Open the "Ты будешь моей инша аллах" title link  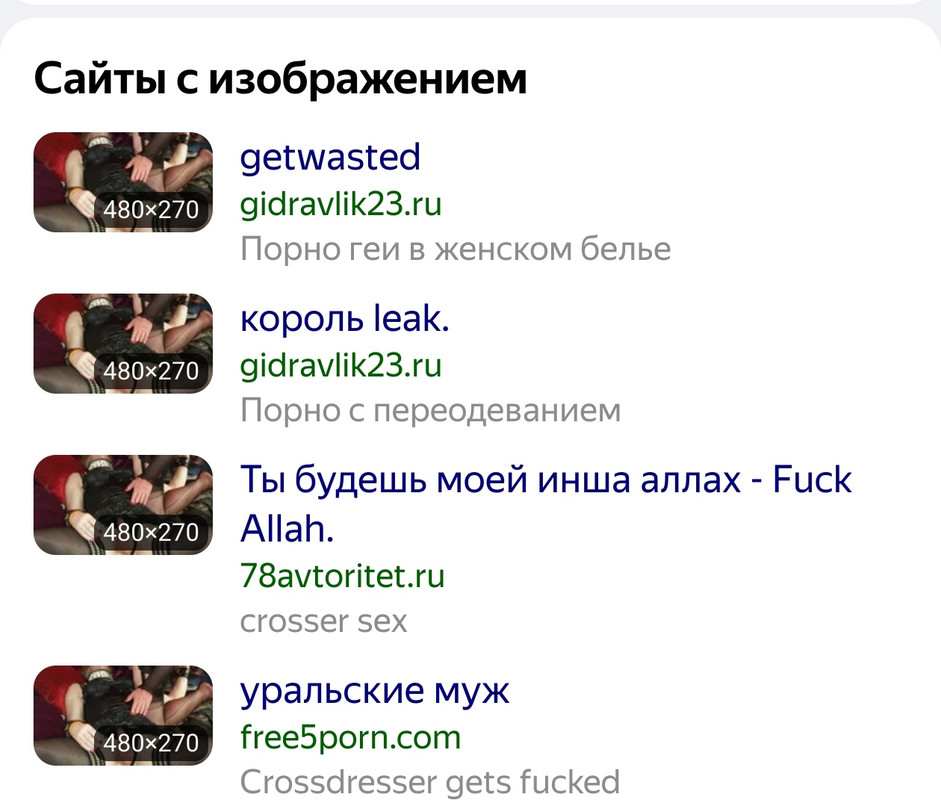(546, 504)
